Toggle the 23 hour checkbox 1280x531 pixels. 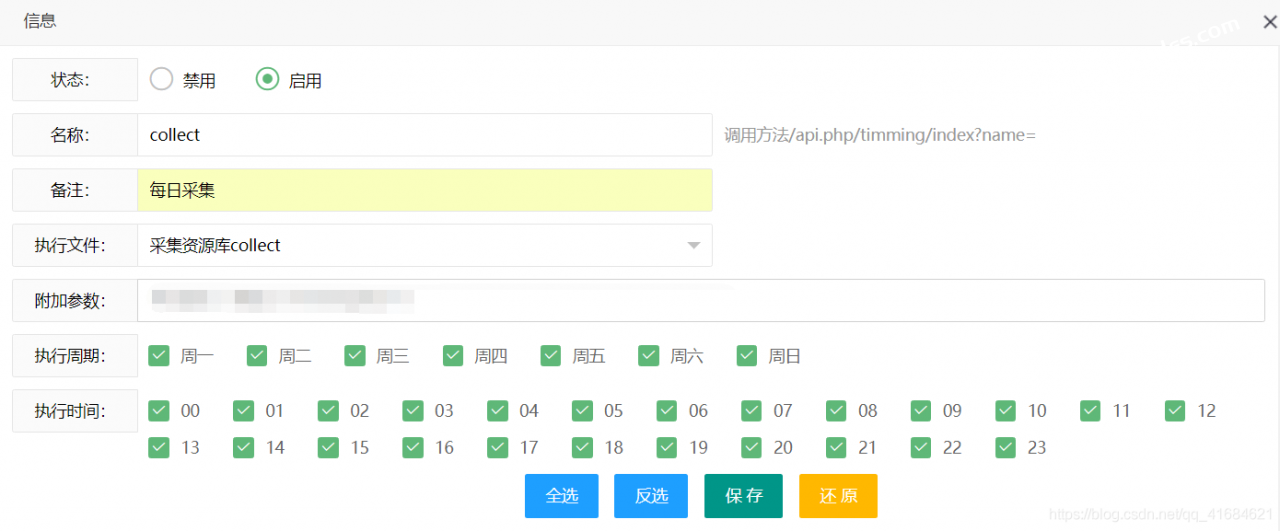[x=1006, y=447]
